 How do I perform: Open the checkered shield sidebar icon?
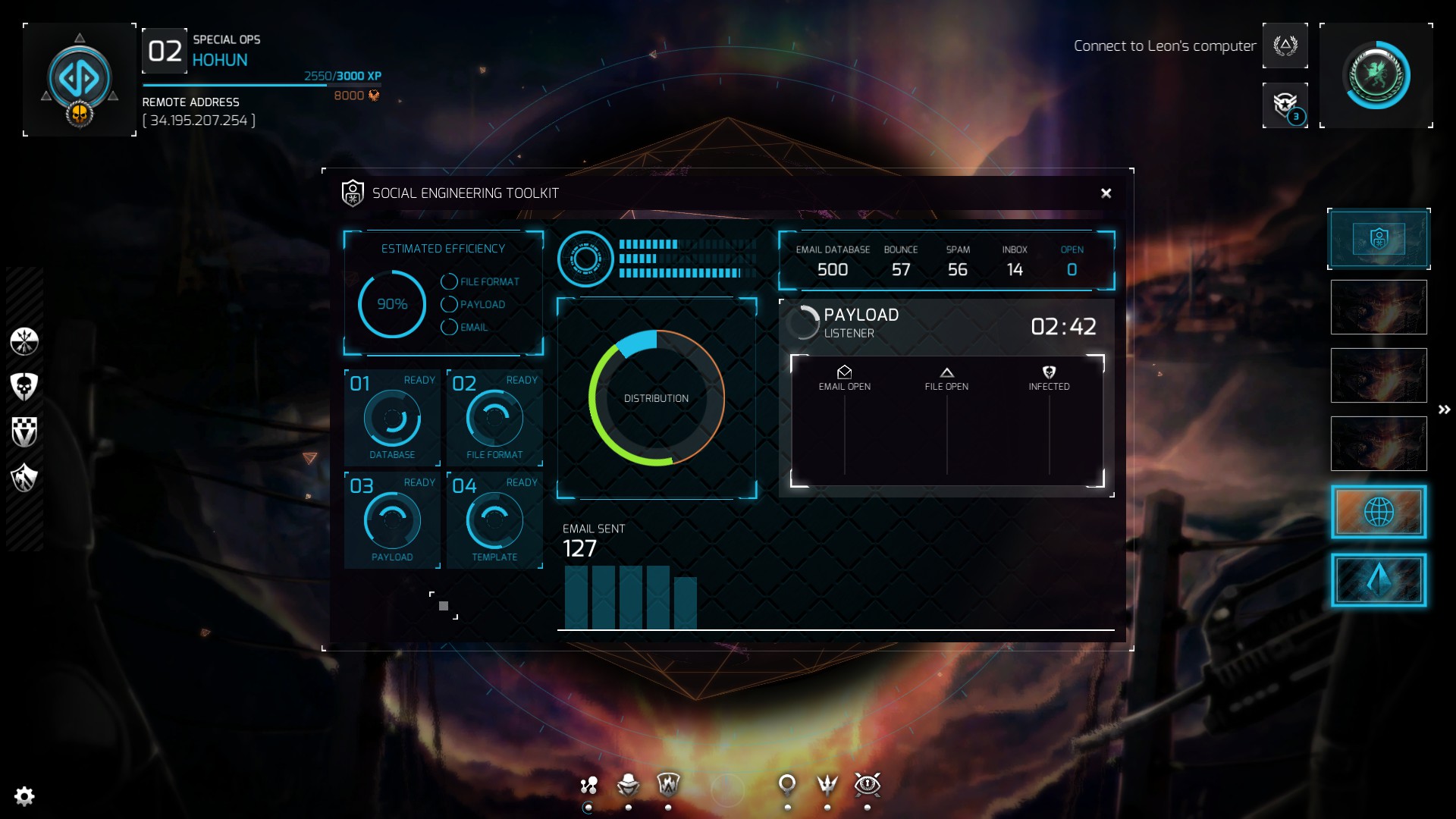(x=24, y=431)
